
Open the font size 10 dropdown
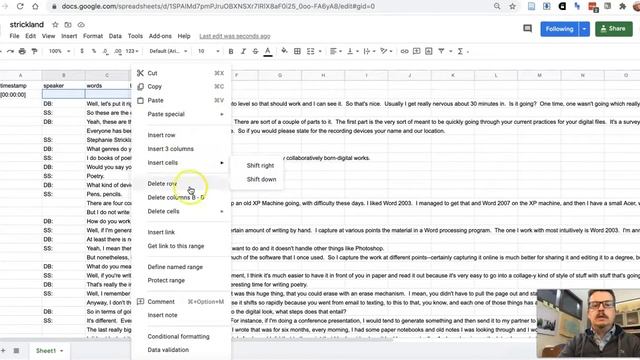(209, 51)
